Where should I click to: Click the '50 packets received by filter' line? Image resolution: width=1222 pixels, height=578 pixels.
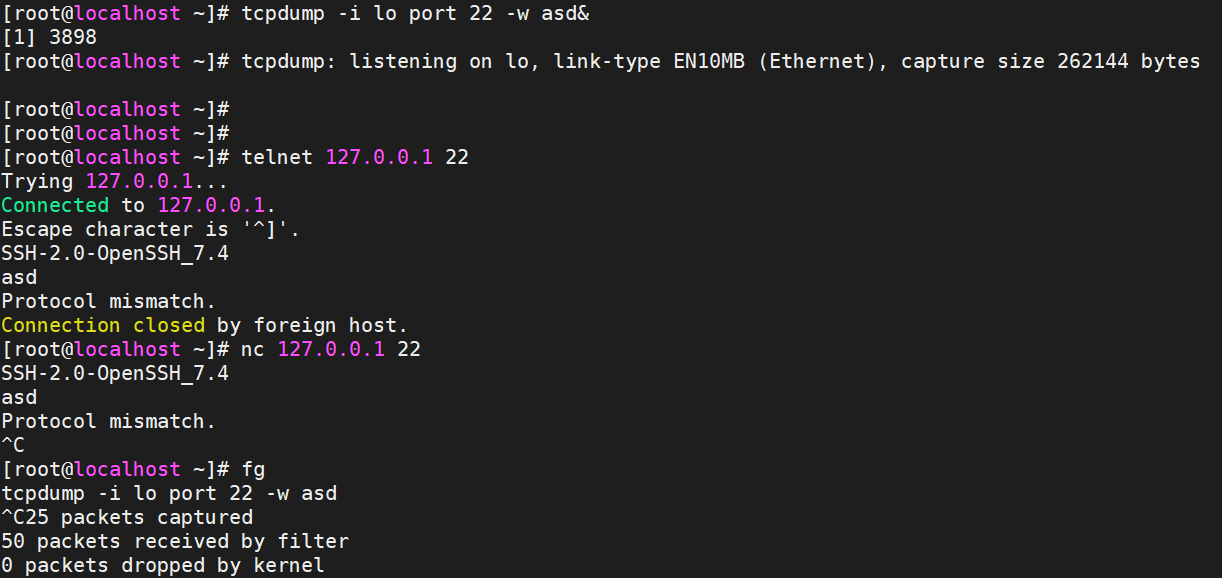pyautogui.click(x=175, y=541)
